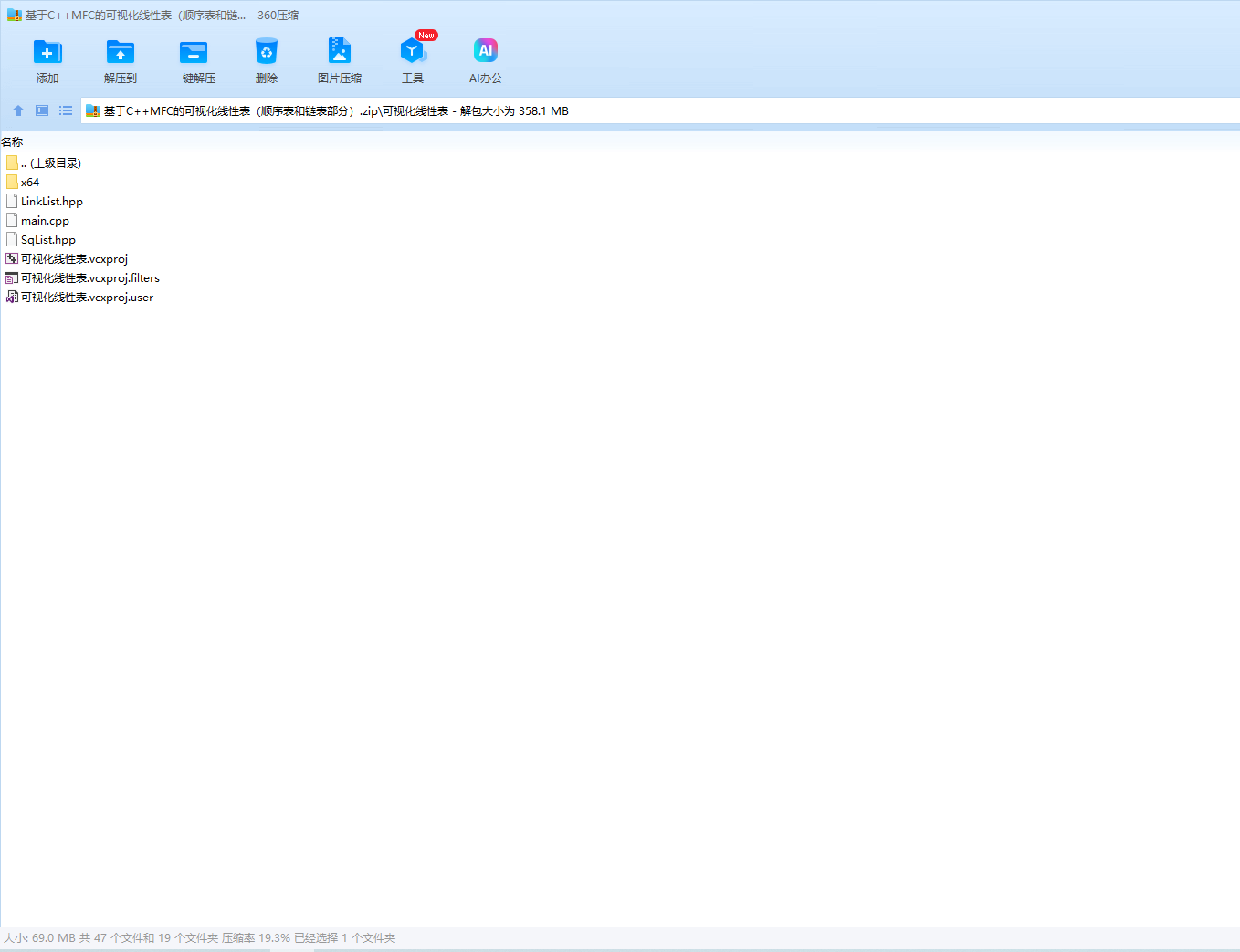Click the archive icon in address bar
This screenshot has width=1240, height=952.
(92, 111)
